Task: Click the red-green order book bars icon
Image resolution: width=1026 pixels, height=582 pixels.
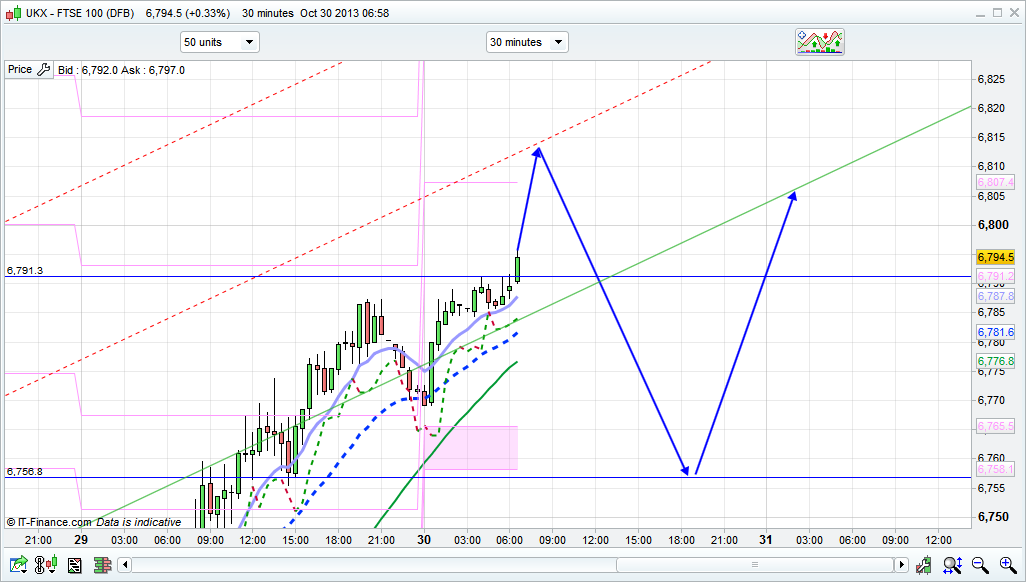Action: point(101,566)
